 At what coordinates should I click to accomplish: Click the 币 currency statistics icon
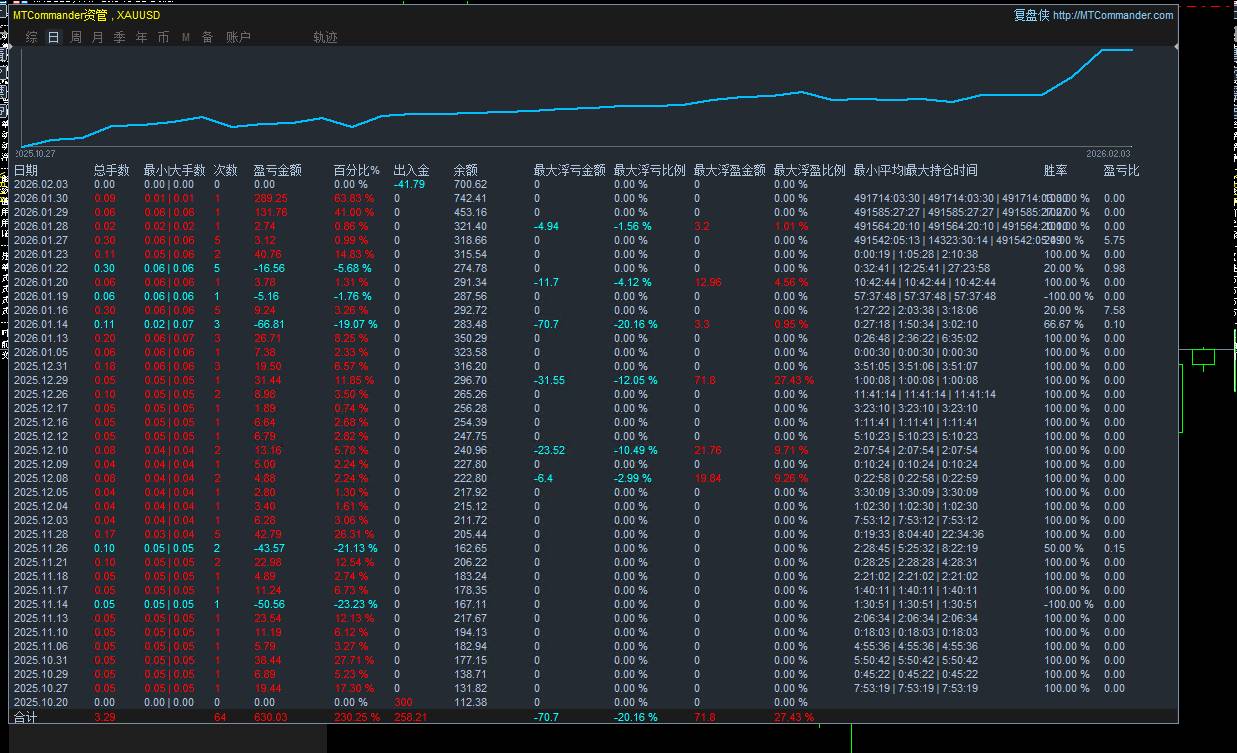pos(162,36)
